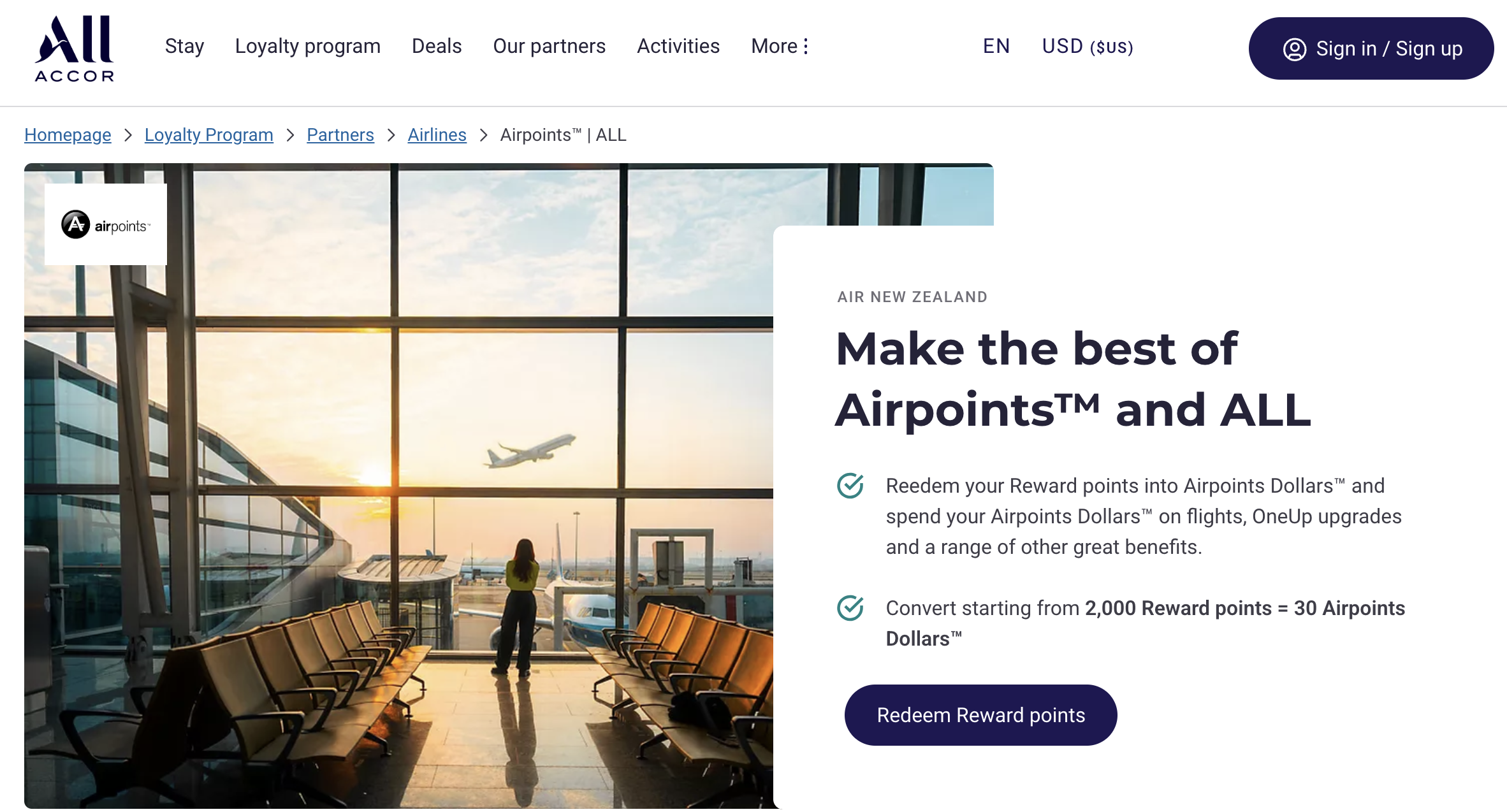Open the Stay menu
The image size is (1507, 812).
(x=184, y=47)
